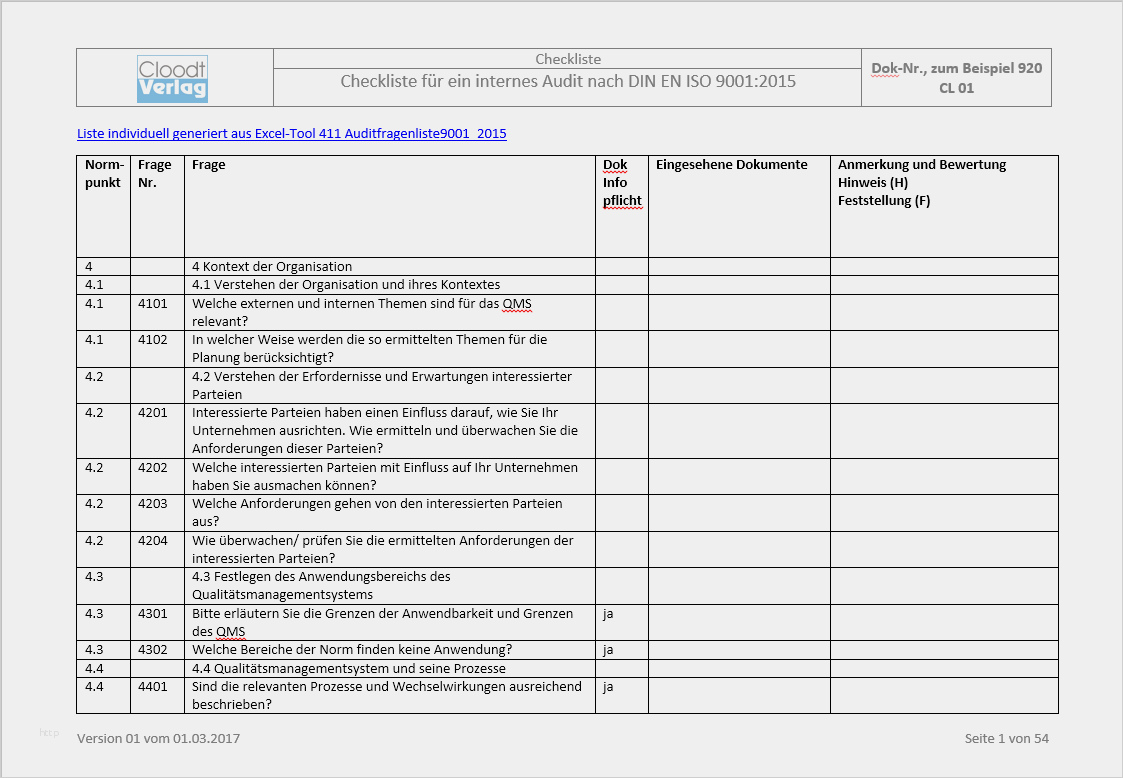The image size is (1123, 778).
Task: Select question 4101 about externen und internen Themen
Action: 362,312
